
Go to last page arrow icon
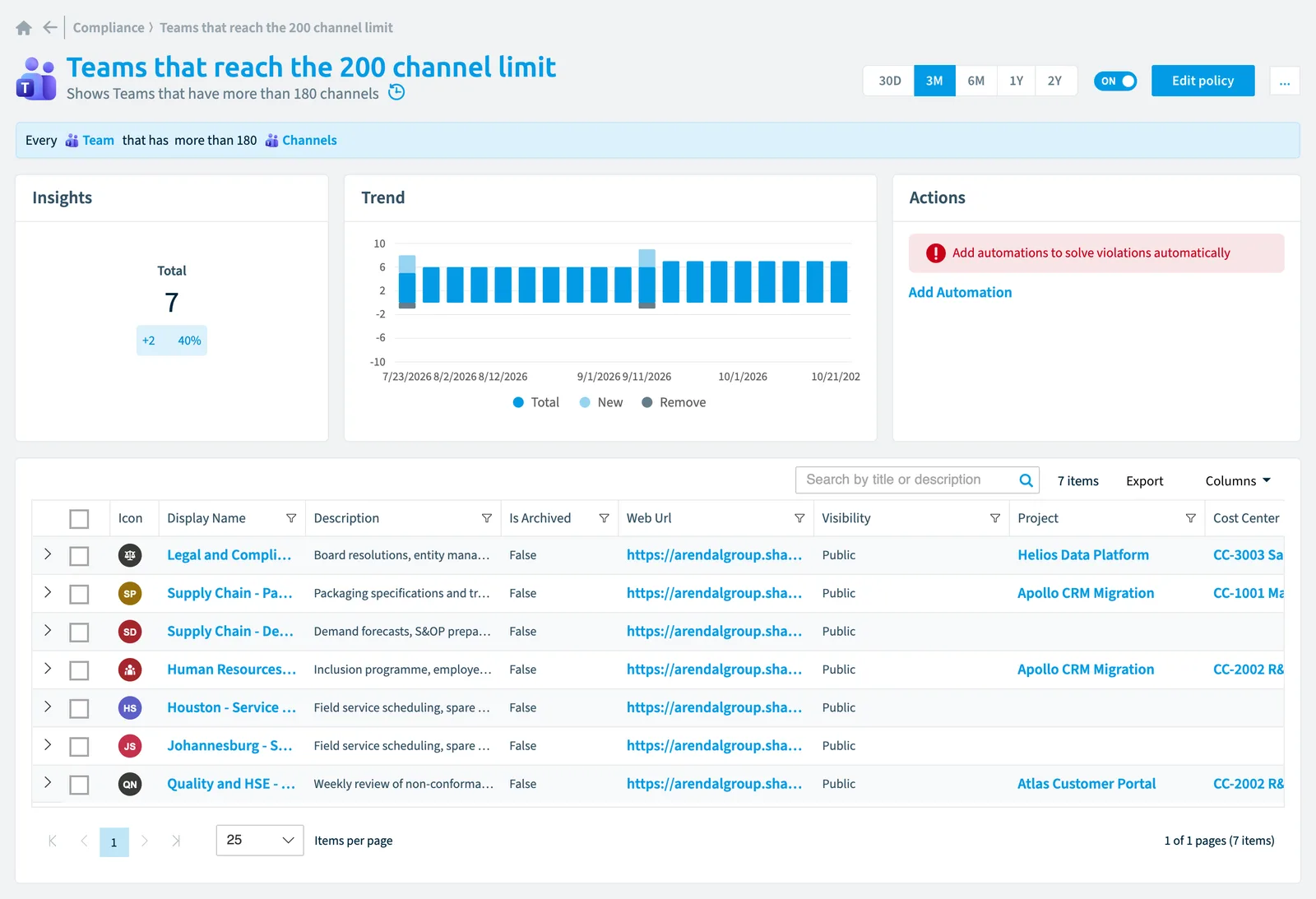[x=175, y=841]
